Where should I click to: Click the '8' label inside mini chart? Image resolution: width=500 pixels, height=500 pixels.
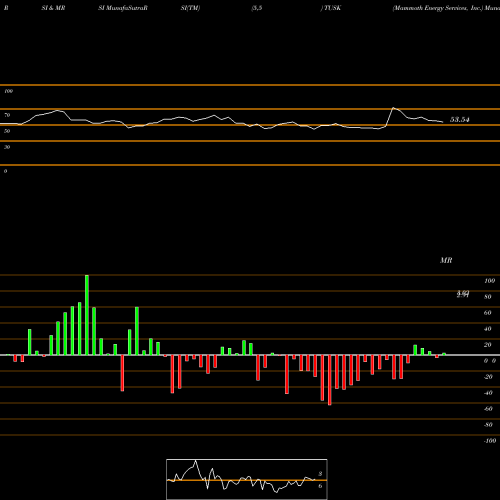pyautogui.click(x=320, y=474)
